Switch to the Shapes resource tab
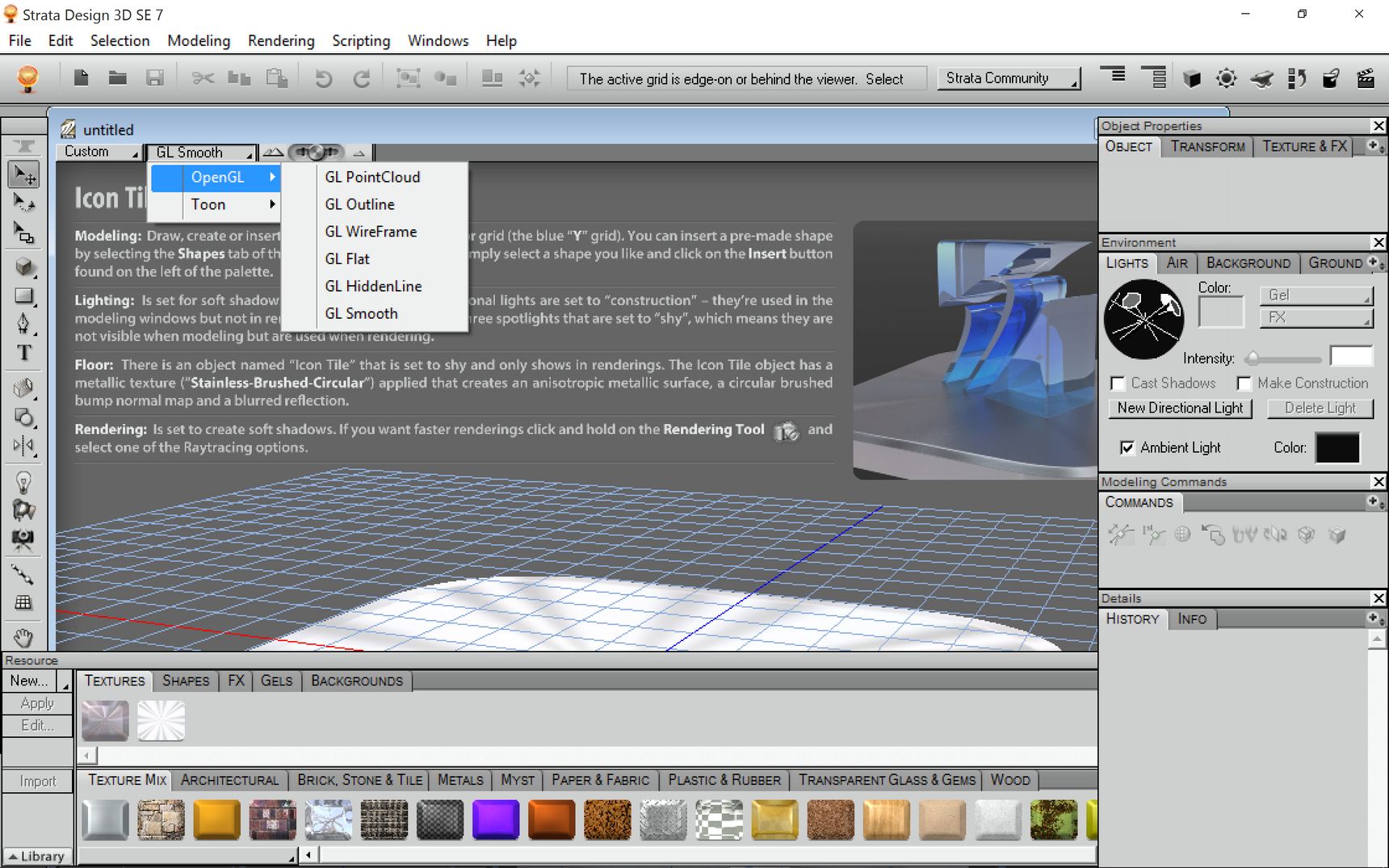 186,681
